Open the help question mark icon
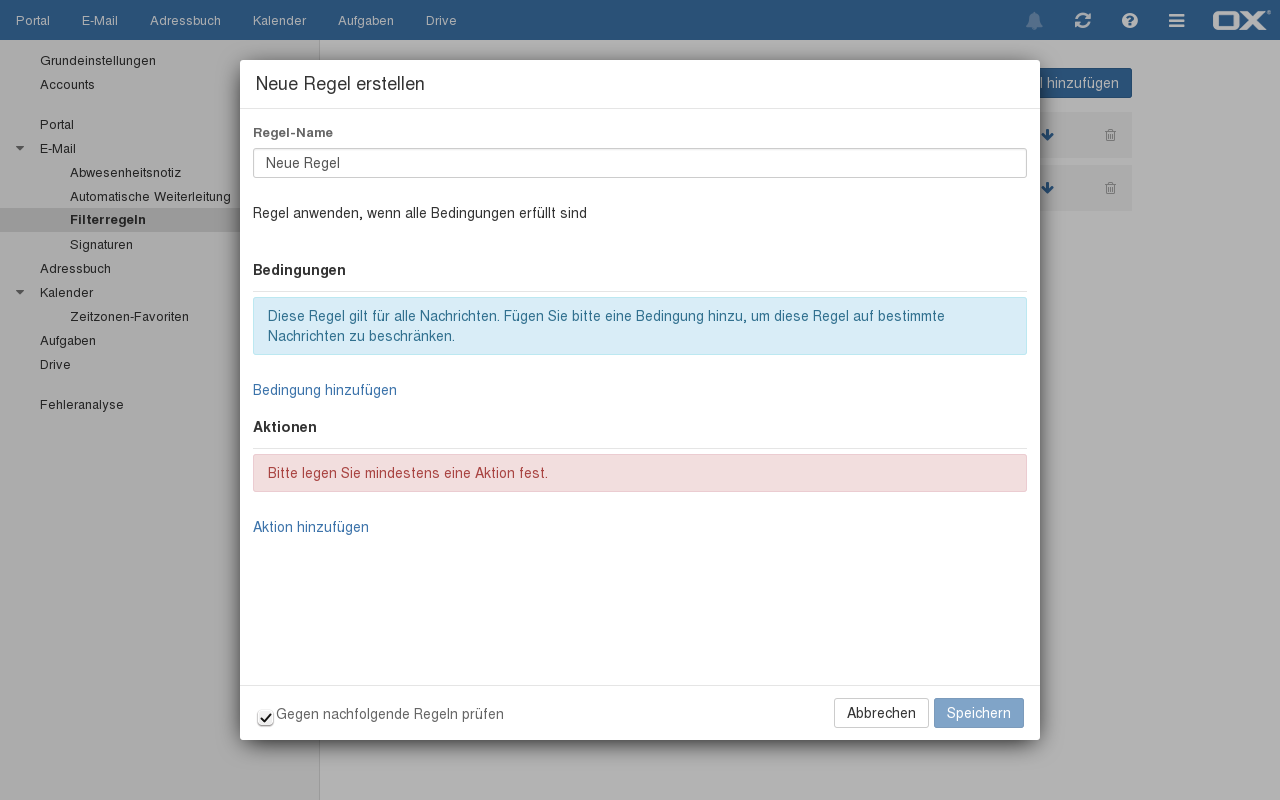Image resolution: width=1280 pixels, height=800 pixels. coord(1130,21)
